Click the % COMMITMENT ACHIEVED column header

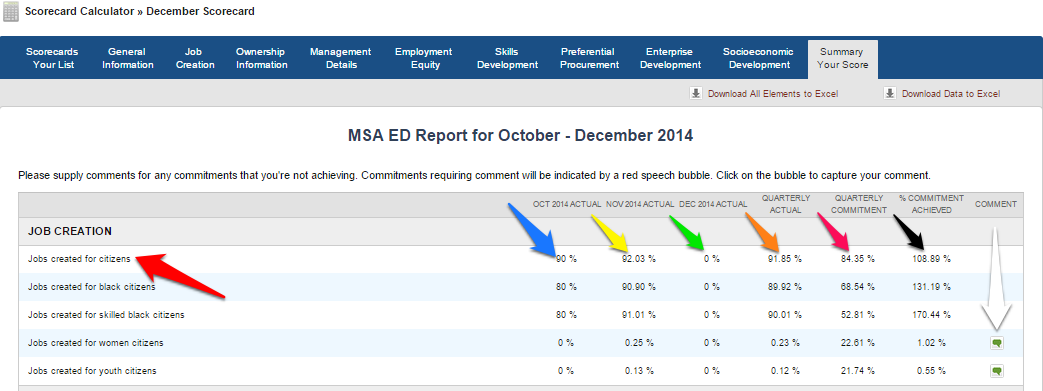tap(931, 204)
